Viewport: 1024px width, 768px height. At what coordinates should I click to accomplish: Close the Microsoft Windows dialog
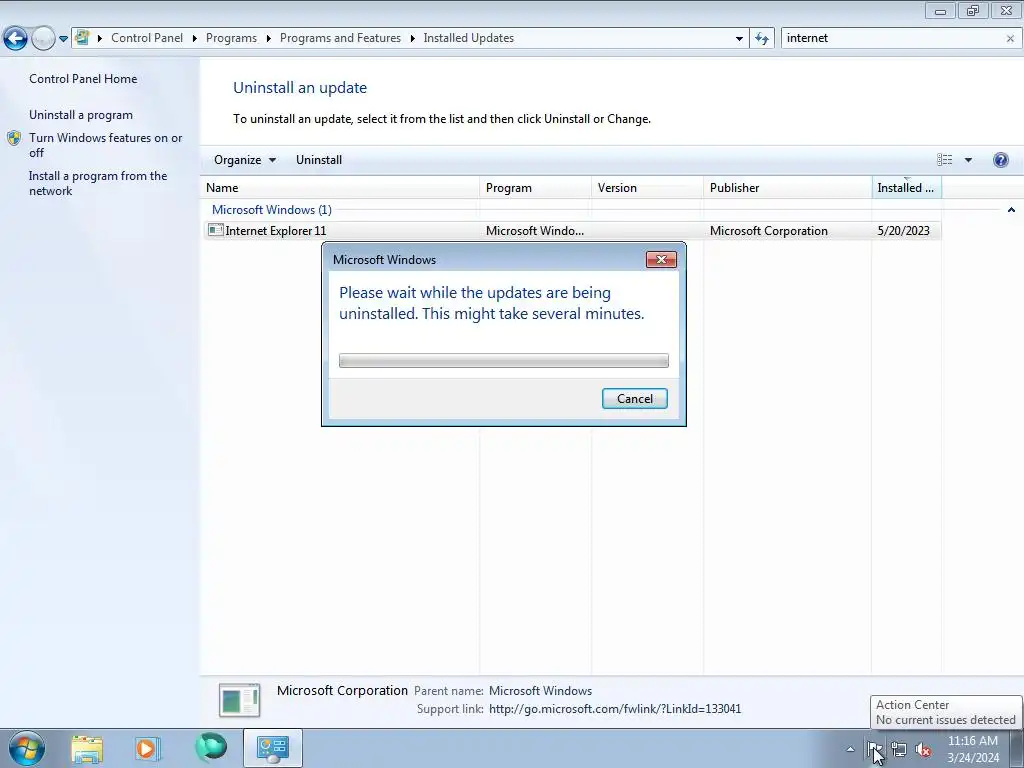click(661, 260)
